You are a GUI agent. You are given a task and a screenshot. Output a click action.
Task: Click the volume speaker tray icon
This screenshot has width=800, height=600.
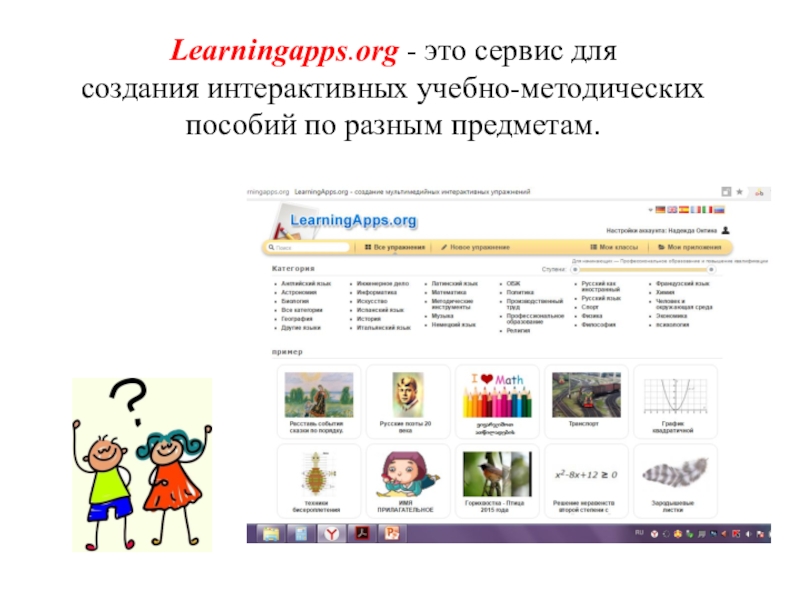point(748,534)
